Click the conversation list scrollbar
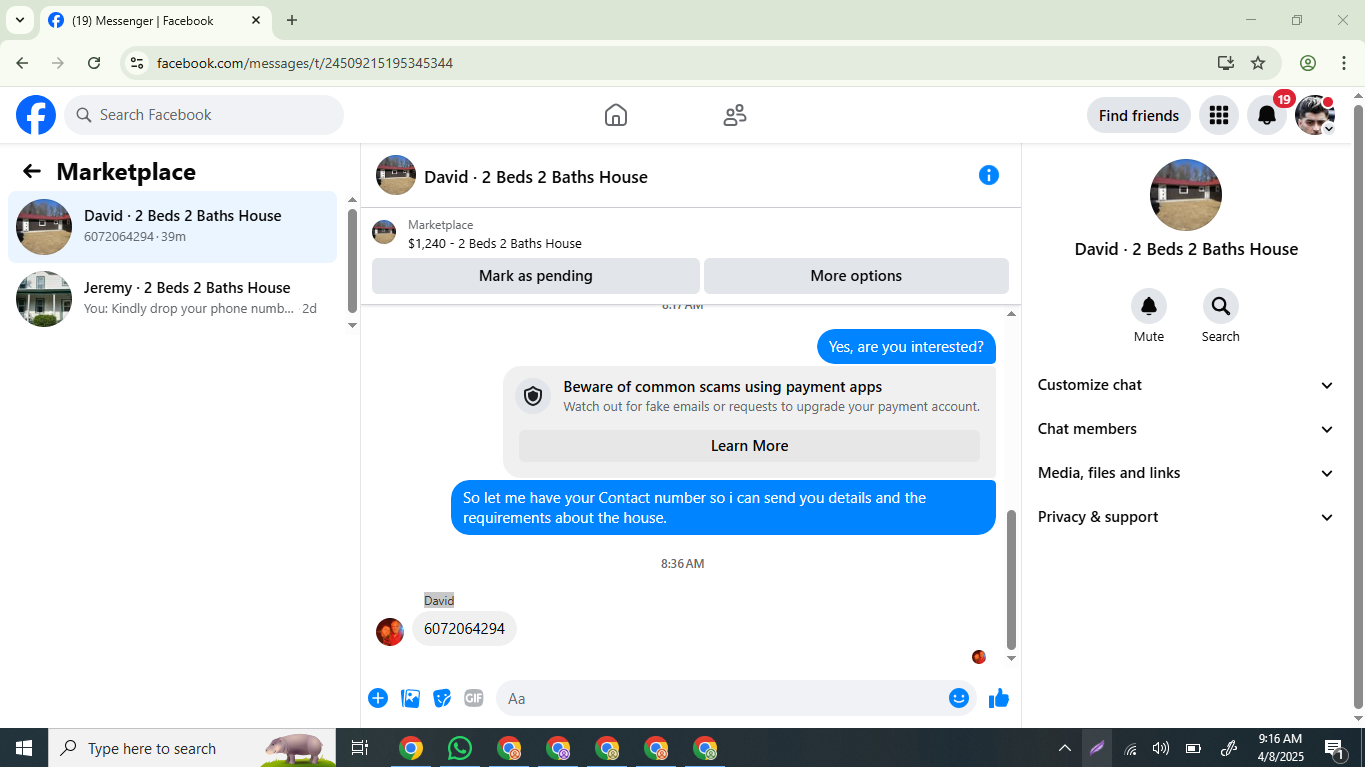The height and width of the screenshot is (767, 1365). point(352,260)
